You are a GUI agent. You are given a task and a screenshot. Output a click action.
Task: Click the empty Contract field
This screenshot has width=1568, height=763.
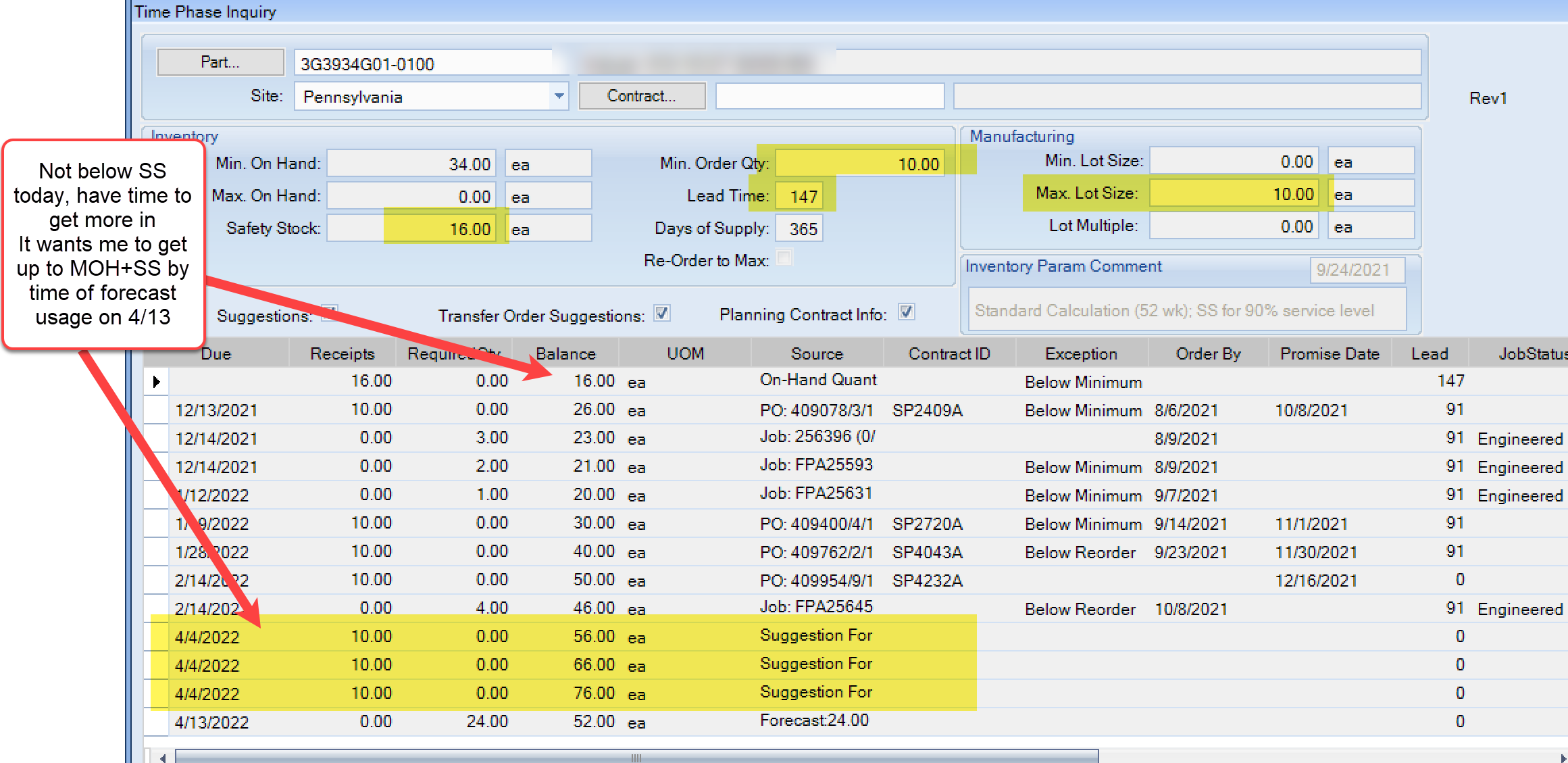tap(830, 96)
